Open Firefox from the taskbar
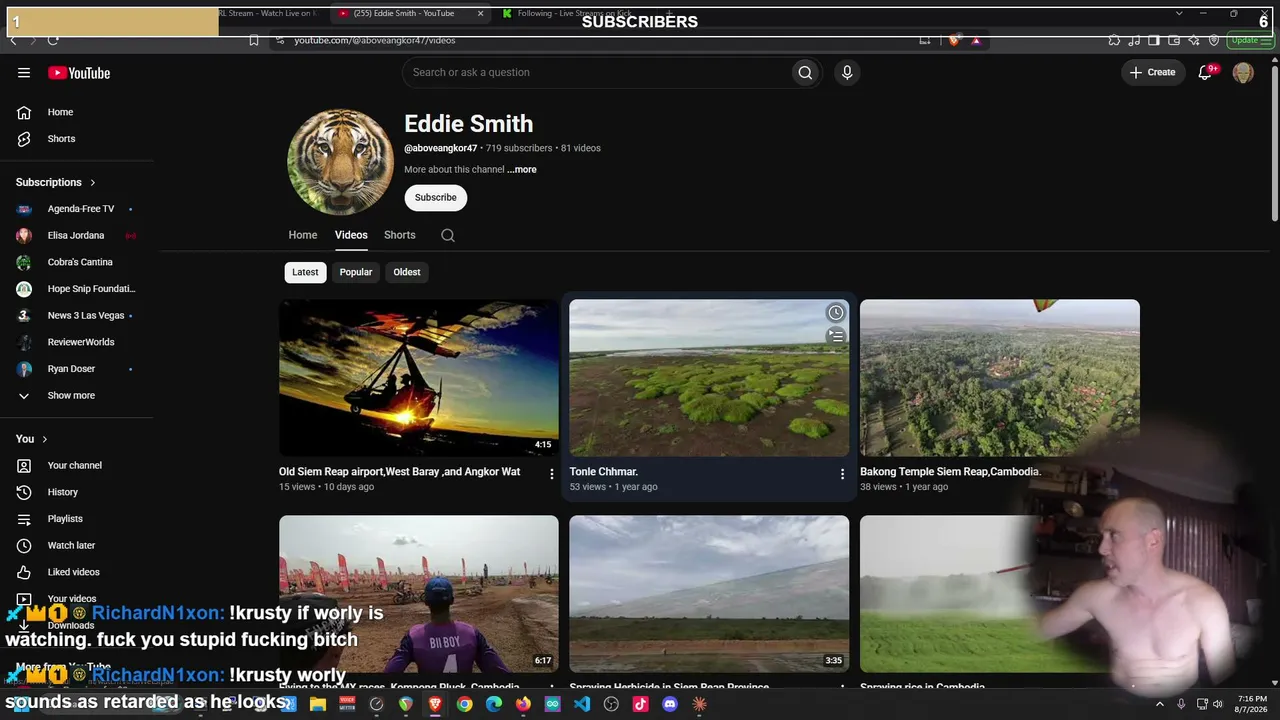The image size is (1280, 720). click(523, 704)
